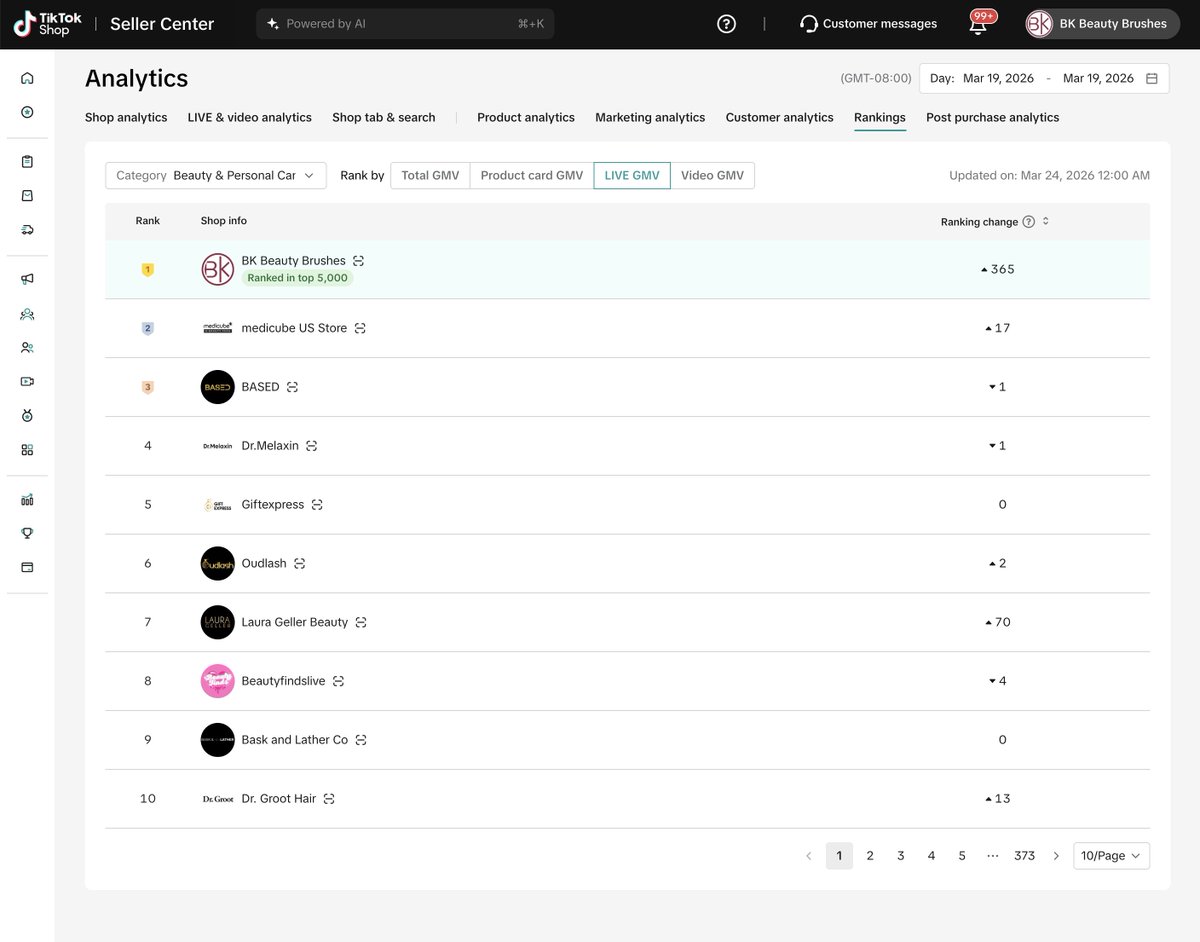Go to page 5 of rankings

[x=962, y=856]
